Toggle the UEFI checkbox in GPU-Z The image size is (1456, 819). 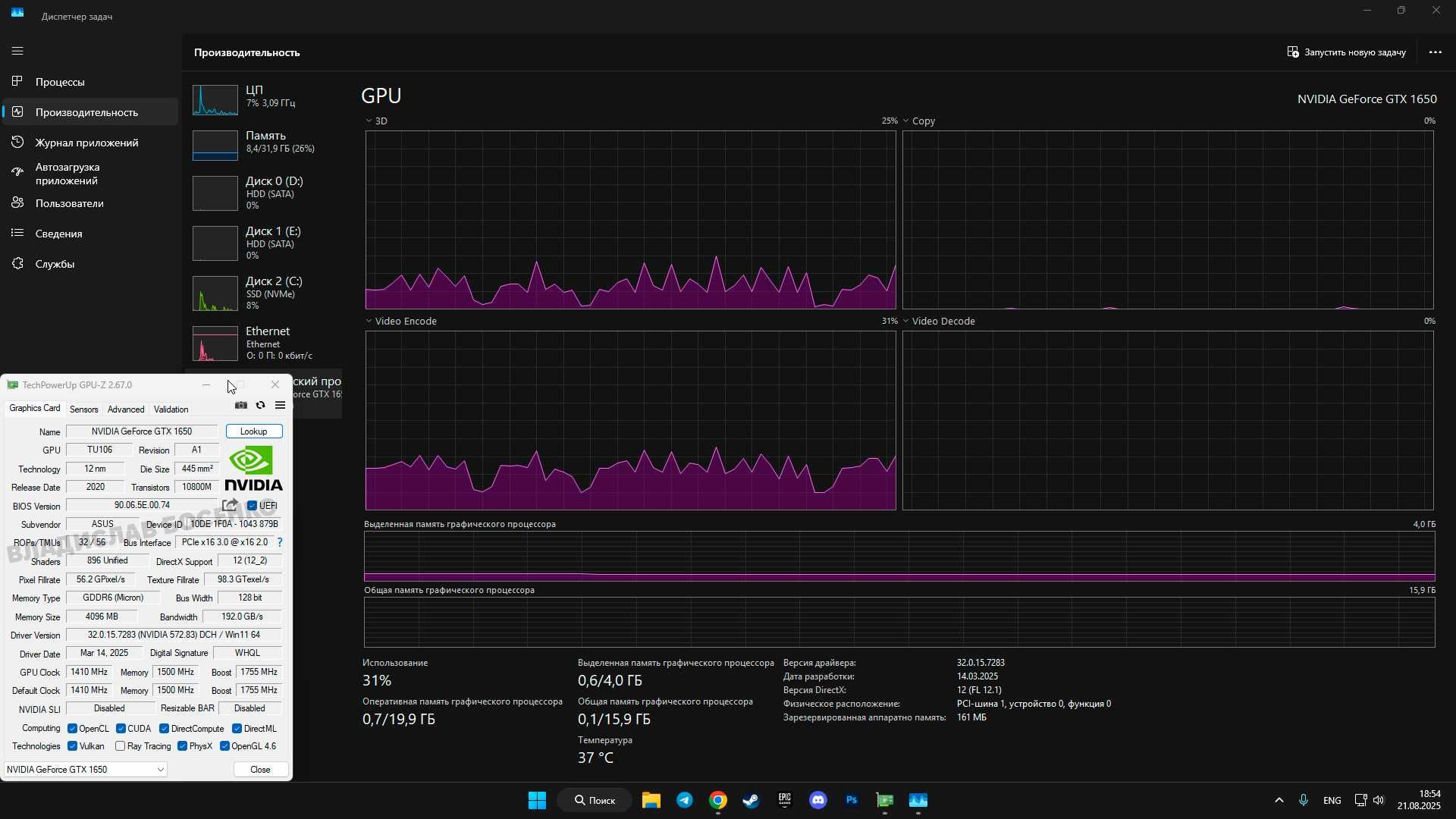tap(253, 506)
